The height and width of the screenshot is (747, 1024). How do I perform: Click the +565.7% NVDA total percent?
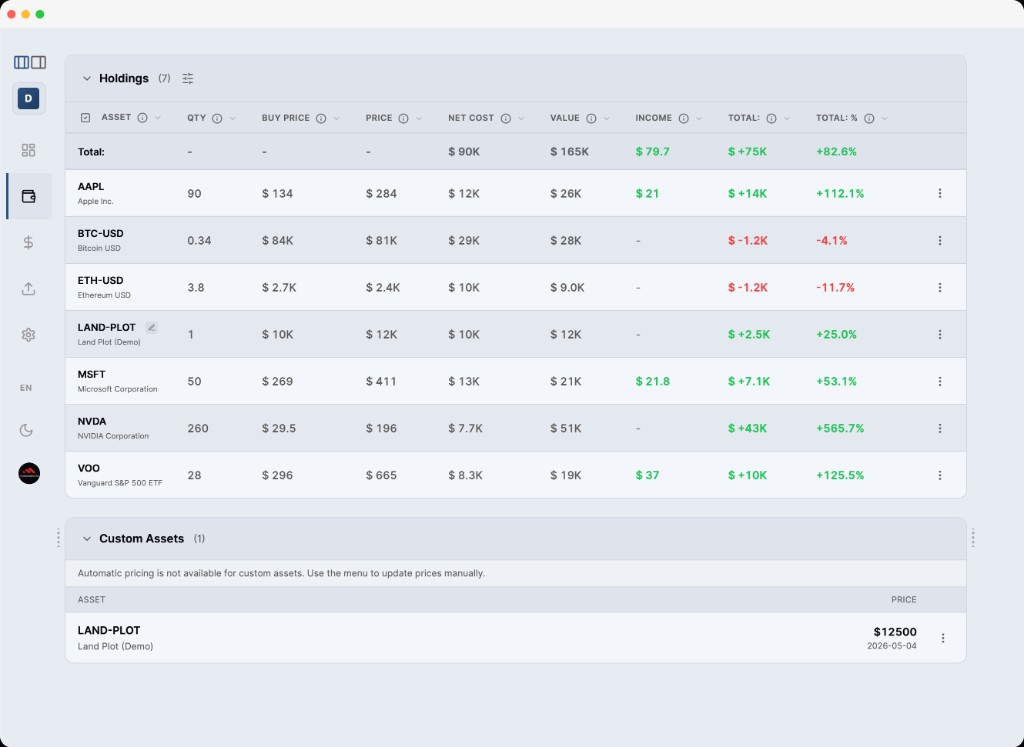tap(840, 428)
